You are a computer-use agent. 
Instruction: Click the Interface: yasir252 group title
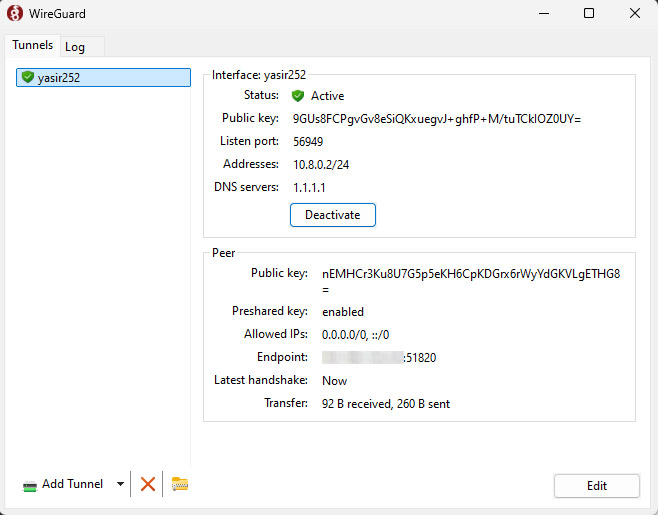(x=259, y=75)
